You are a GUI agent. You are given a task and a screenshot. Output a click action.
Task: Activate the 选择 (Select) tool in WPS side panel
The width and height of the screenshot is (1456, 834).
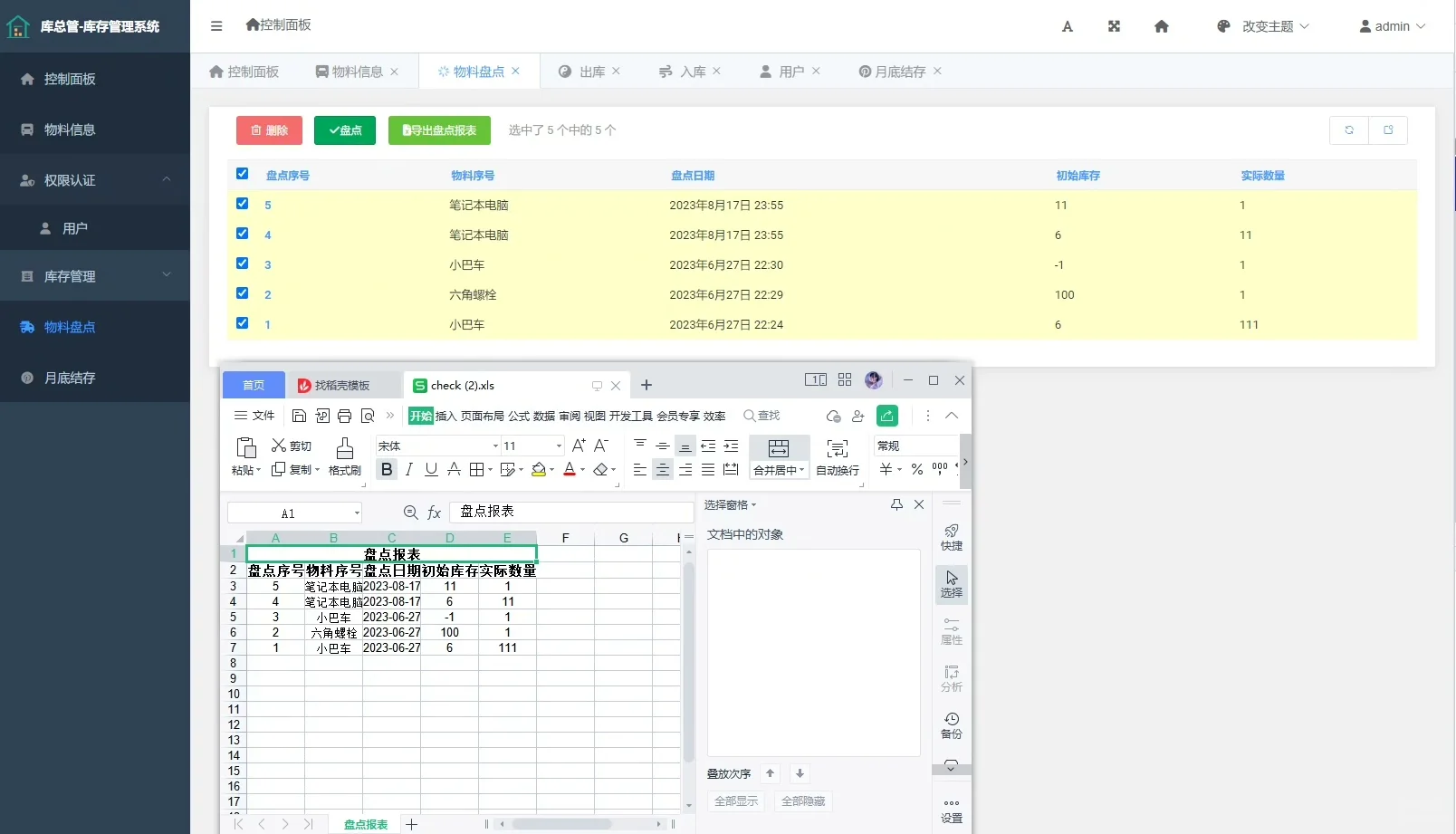pyautogui.click(x=952, y=584)
